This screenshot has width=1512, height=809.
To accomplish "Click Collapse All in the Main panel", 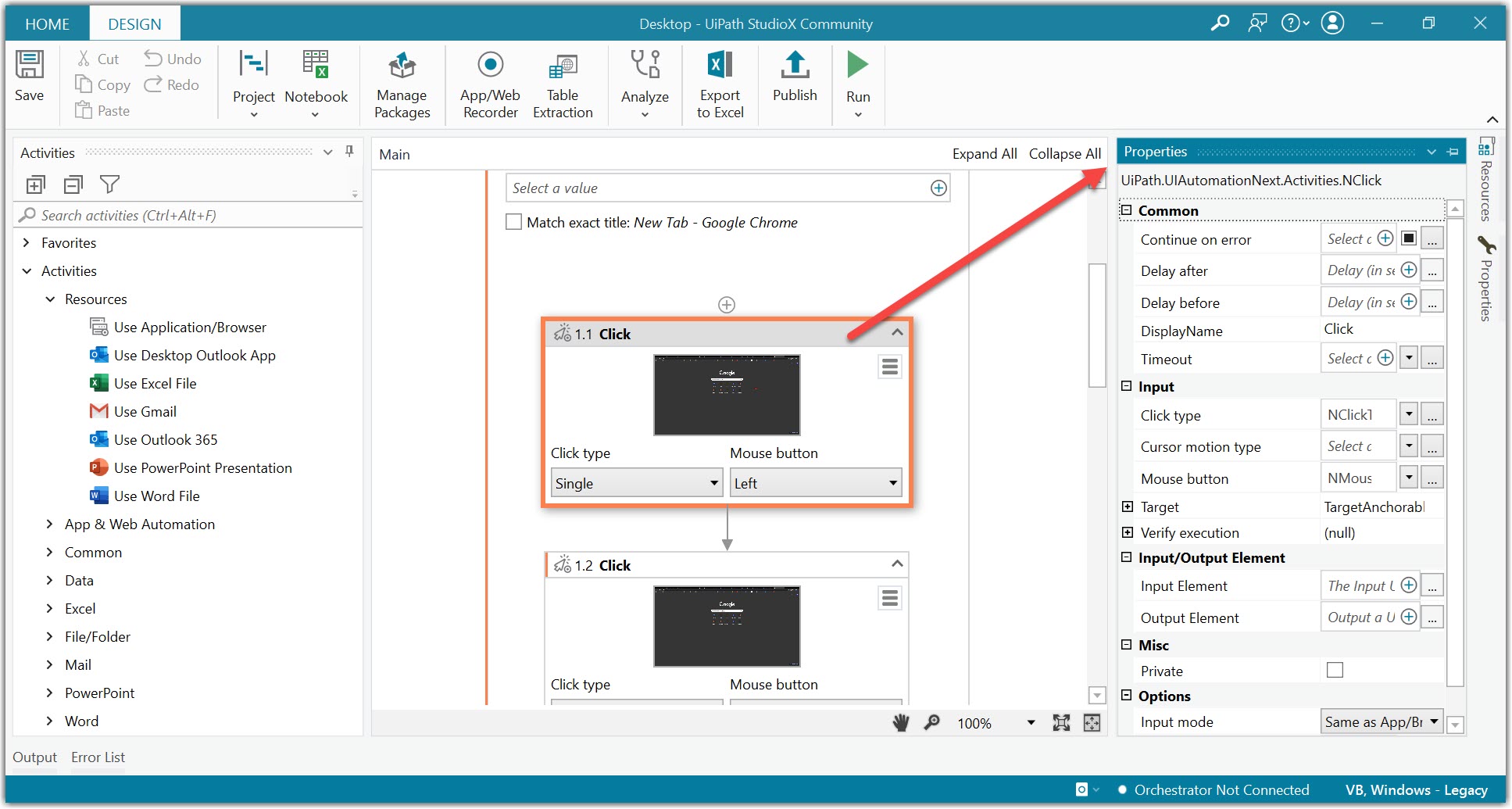I will [1064, 153].
